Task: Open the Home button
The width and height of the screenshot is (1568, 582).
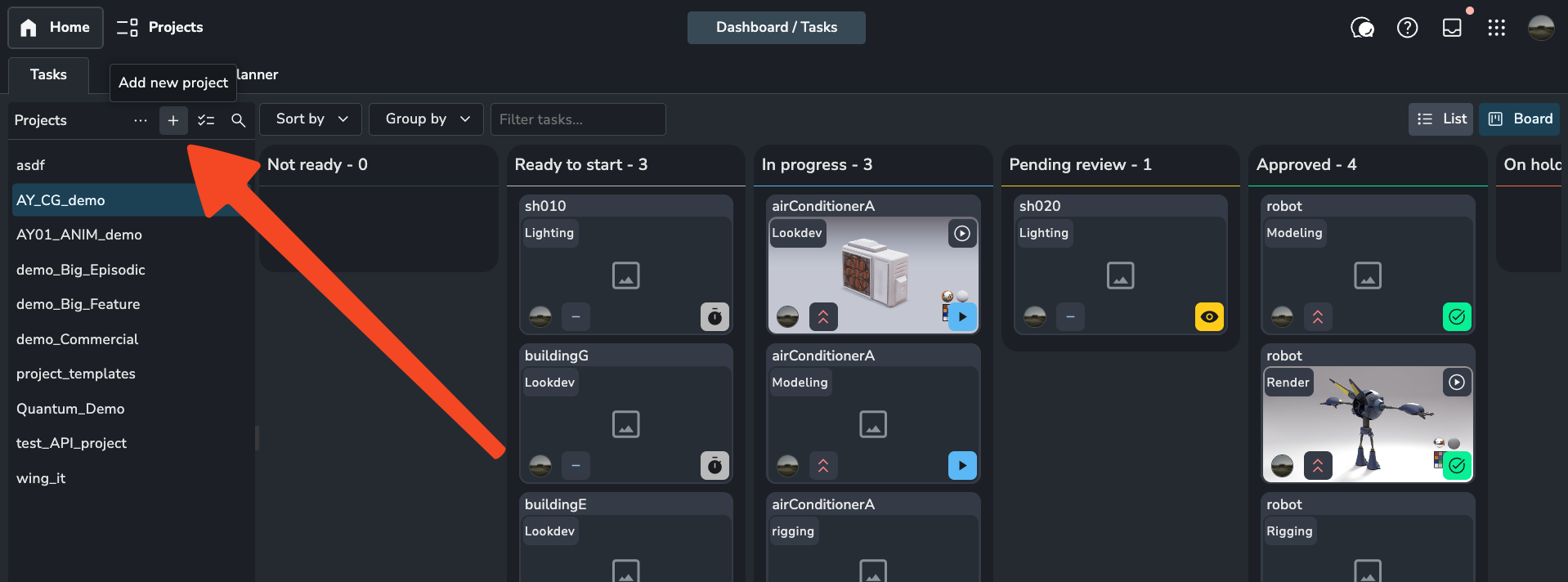Action: pos(56,28)
